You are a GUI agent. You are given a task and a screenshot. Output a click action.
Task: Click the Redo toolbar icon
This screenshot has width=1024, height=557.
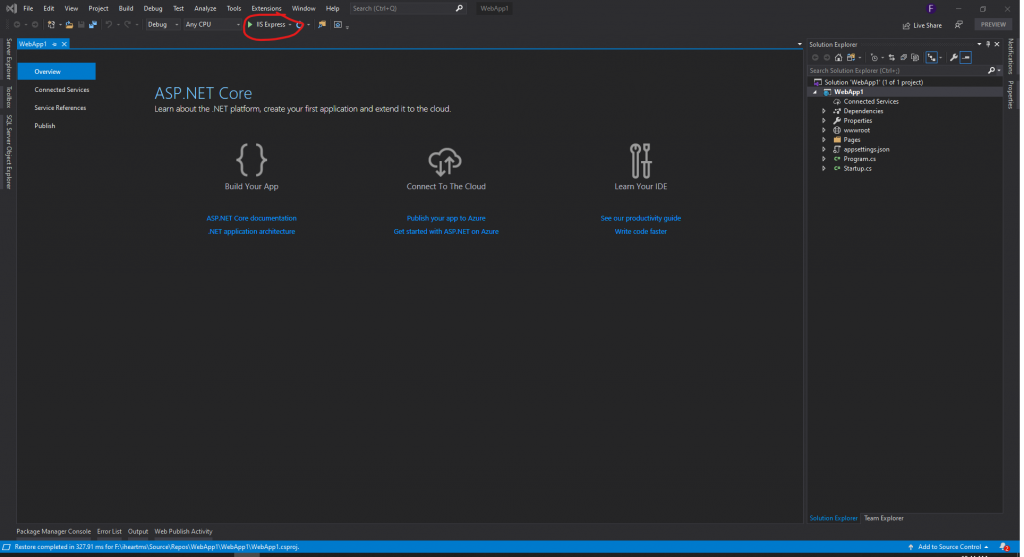(x=128, y=25)
